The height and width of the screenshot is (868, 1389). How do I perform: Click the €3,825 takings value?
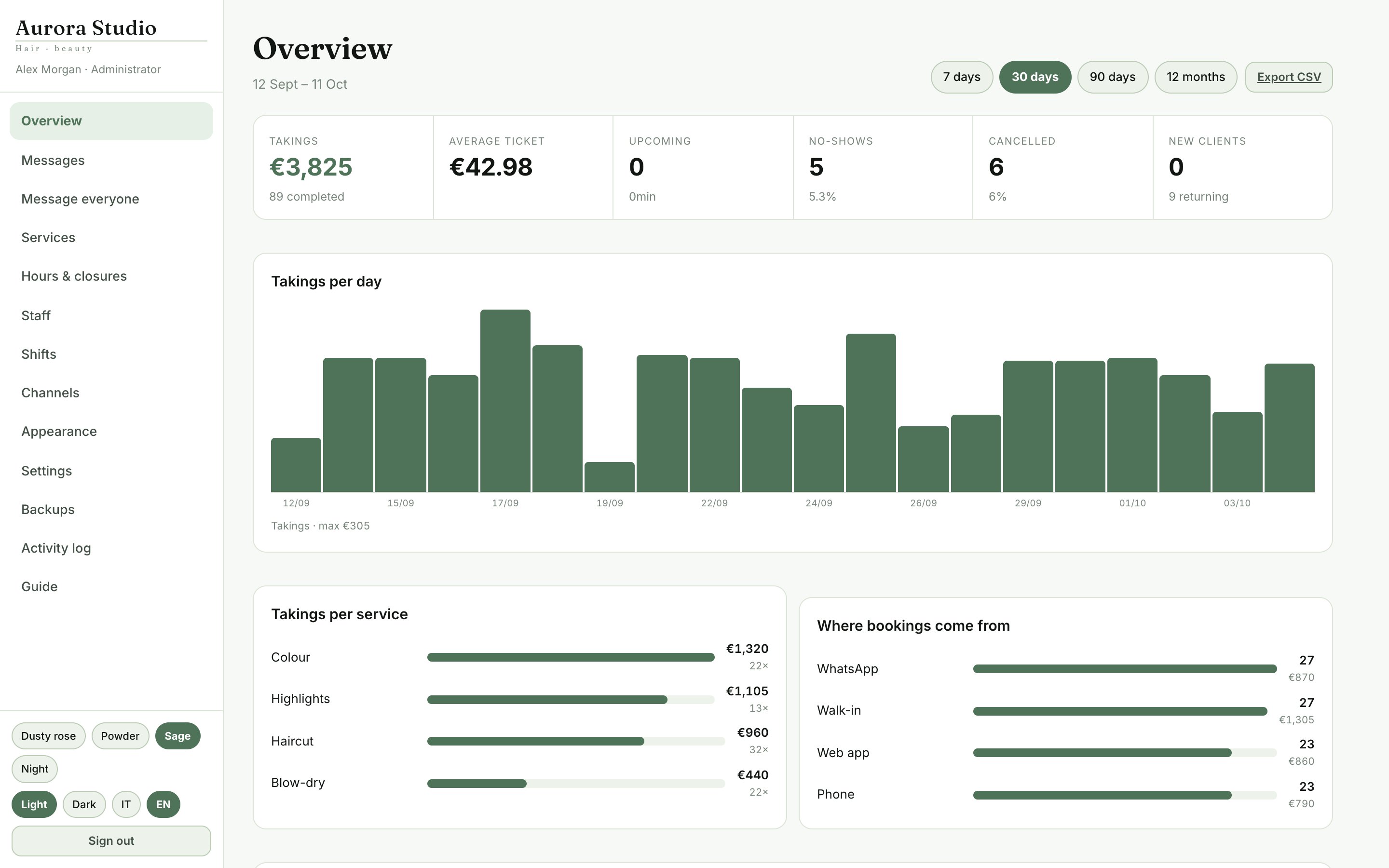(311, 167)
